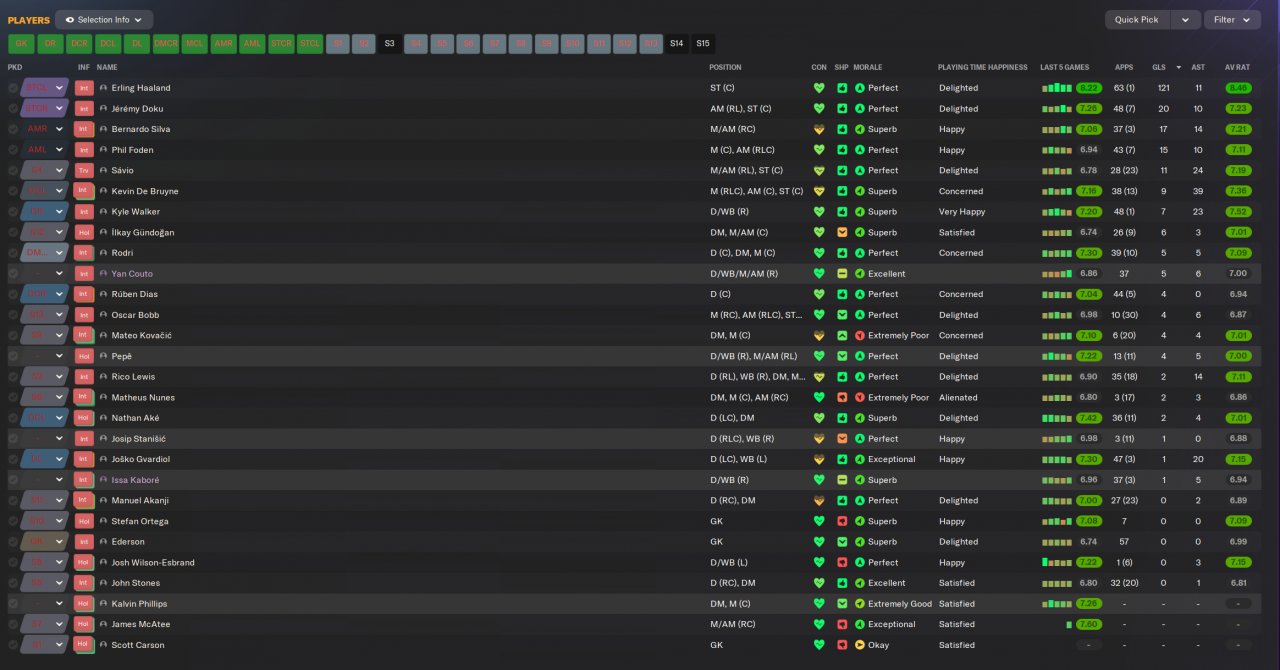Select the DMCR position slot
The width and height of the screenshot is (1280, 670).
click(x=166, y=44)
